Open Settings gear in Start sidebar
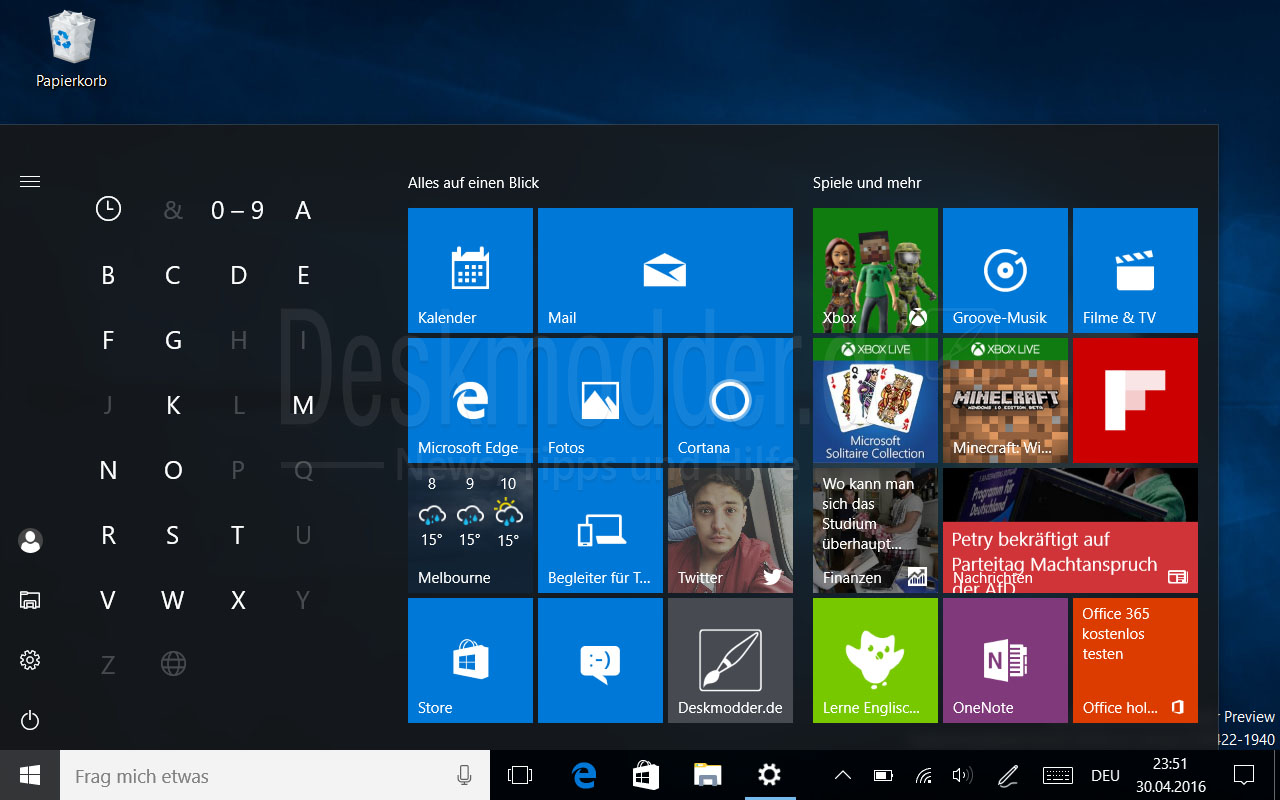Image resolution: width=1280 pixels, height=800 pixels. [x=30, y=660]
